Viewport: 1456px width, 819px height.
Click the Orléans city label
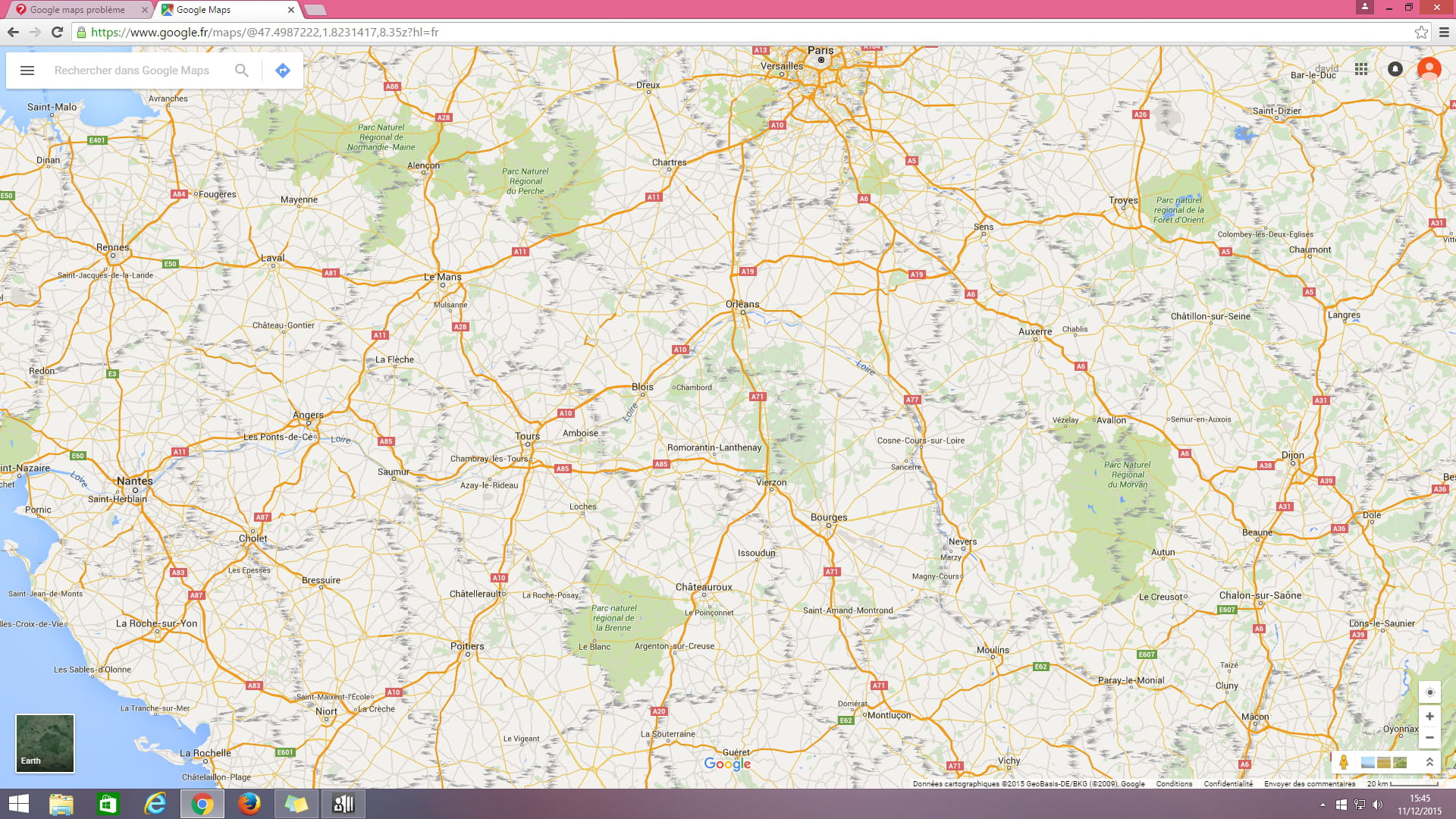click(742, 304)
